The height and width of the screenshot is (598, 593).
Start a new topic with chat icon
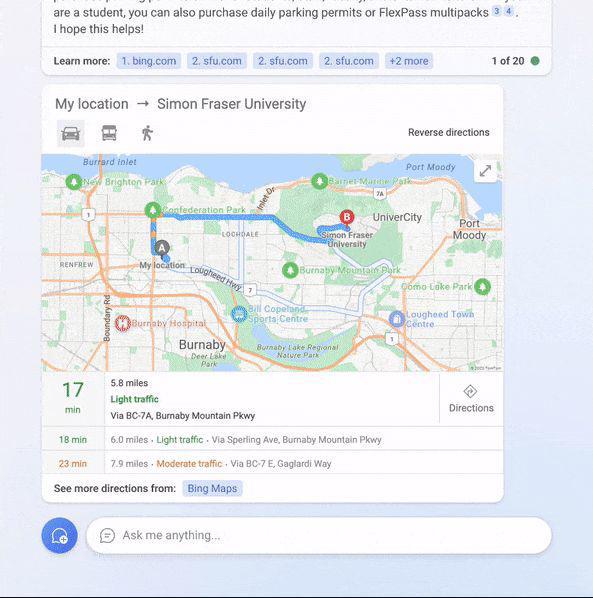coord(59,535)
